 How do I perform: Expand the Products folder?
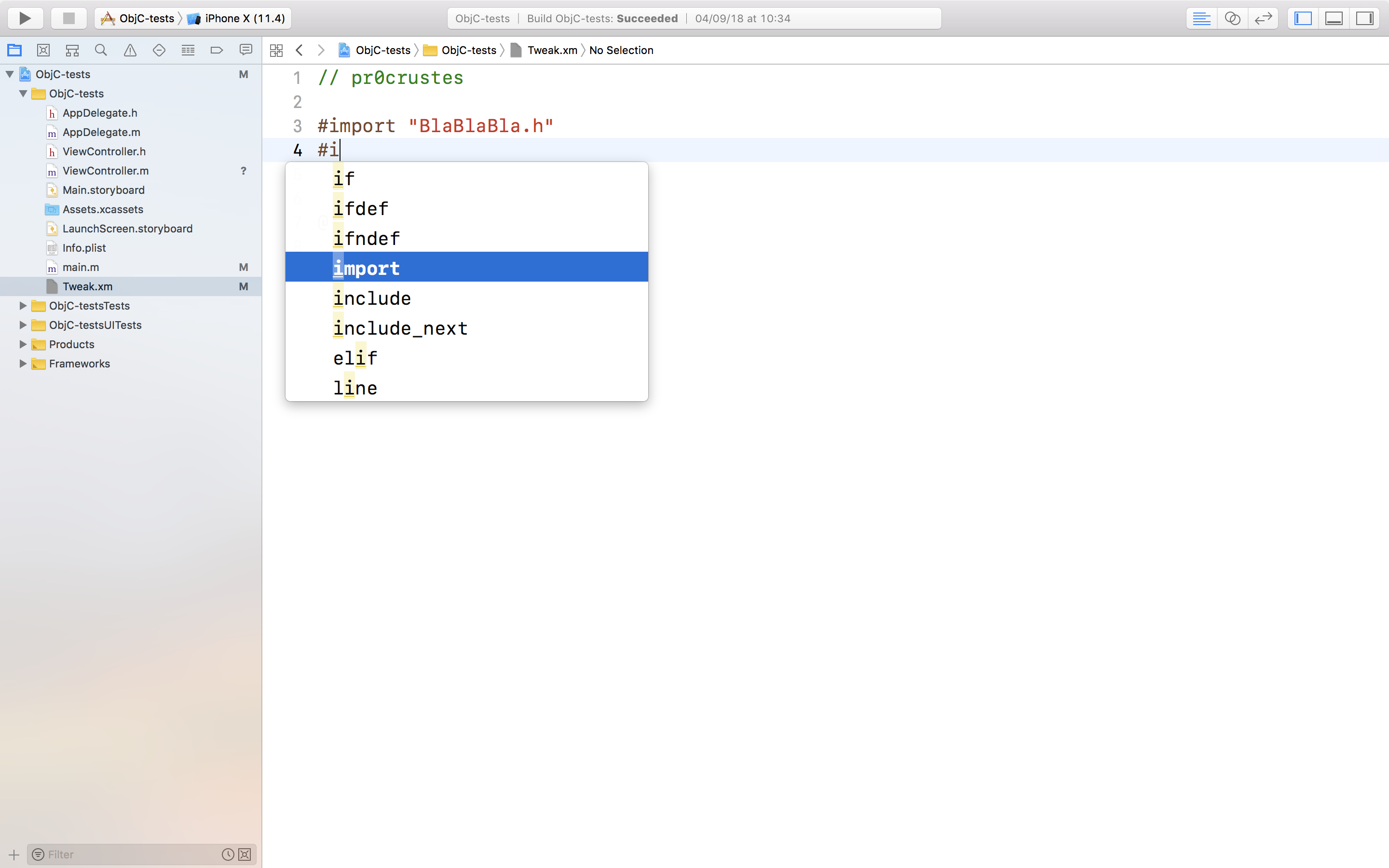[x=23, y=344]
